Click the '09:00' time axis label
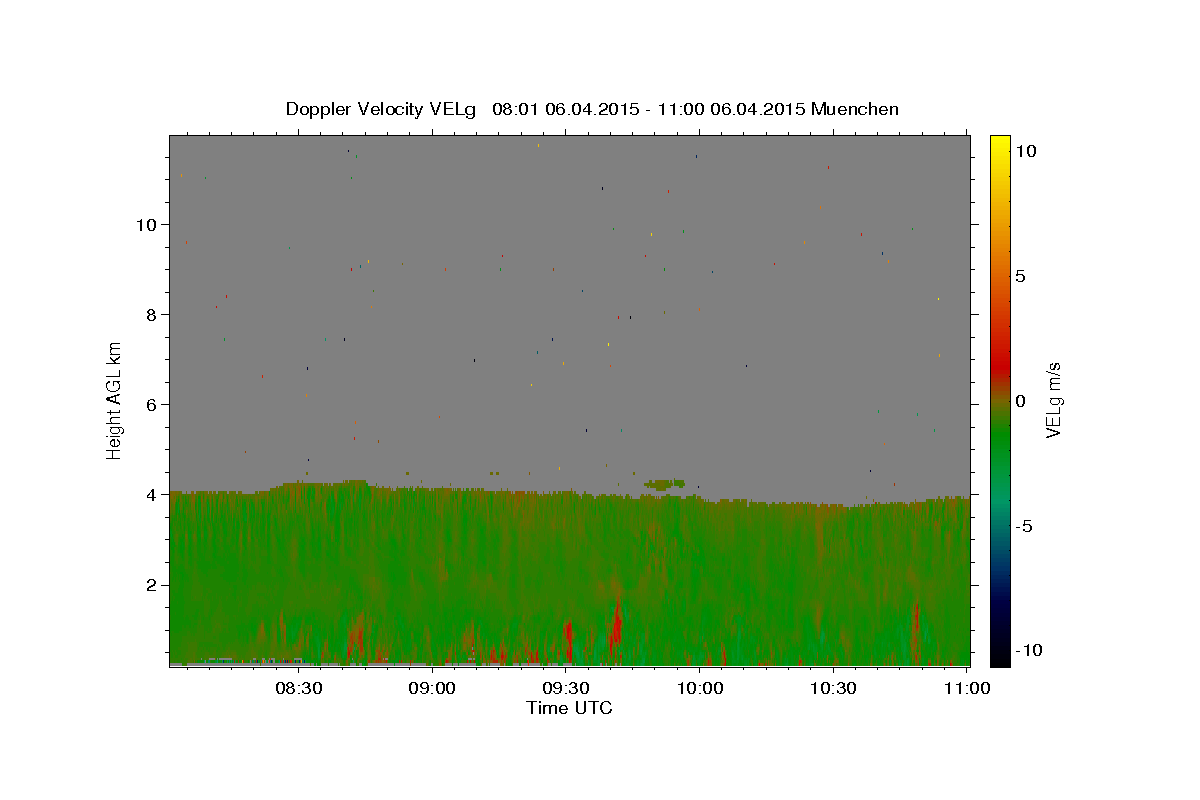The image size is (1200, 800). [x=432, y=688]
